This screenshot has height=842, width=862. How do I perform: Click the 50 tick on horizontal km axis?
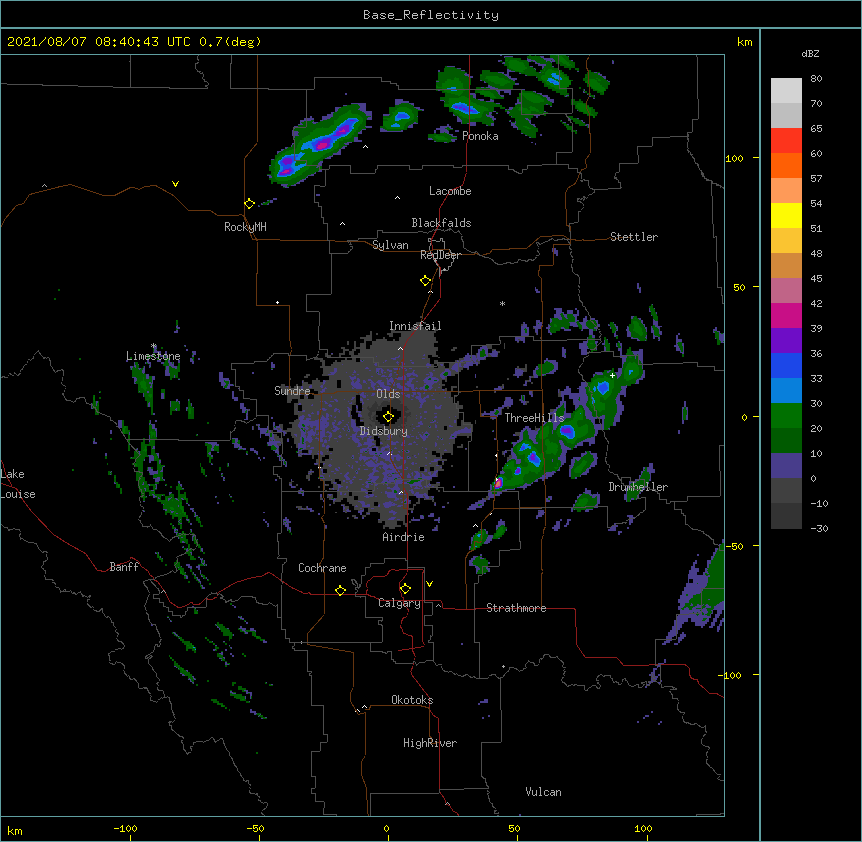coord(514,829)
